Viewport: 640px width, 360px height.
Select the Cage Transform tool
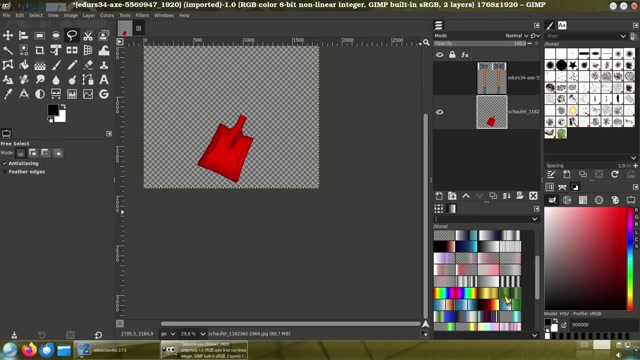pyautogui.click(x=8, y=65)
